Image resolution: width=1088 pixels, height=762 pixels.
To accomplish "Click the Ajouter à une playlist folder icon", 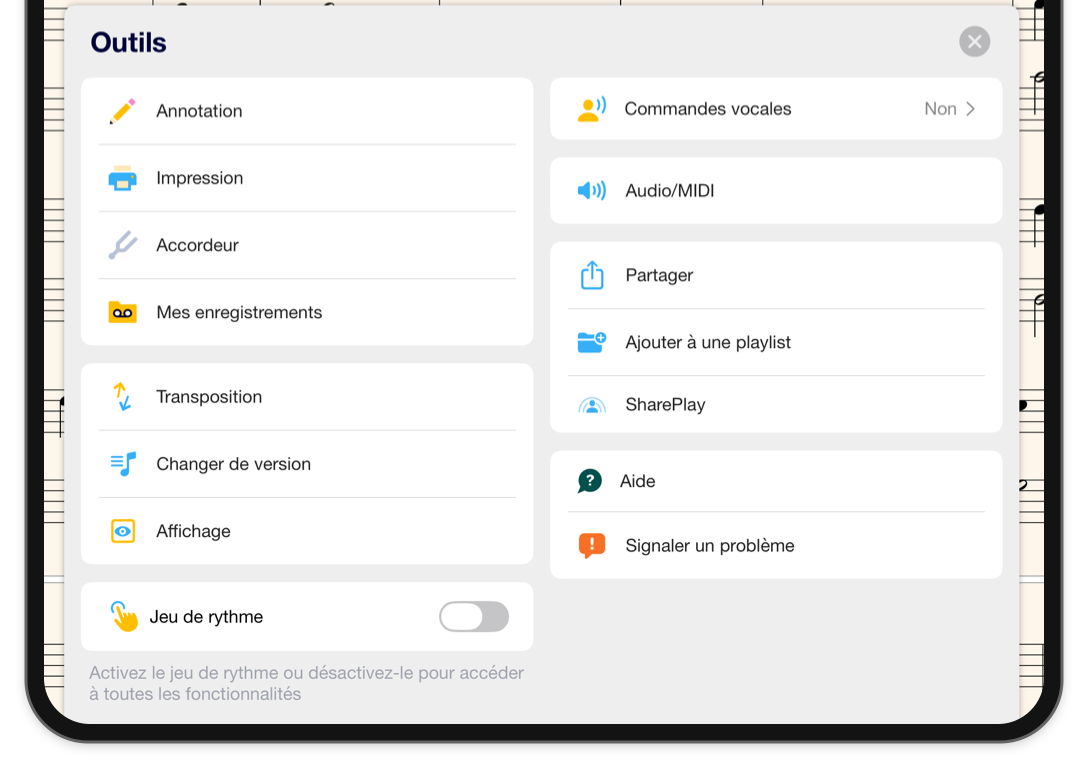I will (x=592, y=342).
